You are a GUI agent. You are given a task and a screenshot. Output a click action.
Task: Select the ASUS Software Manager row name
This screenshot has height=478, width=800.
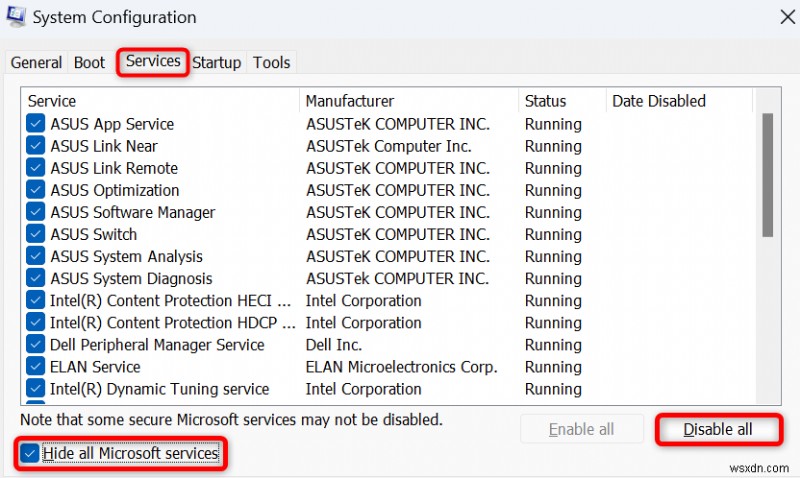(x=133, y=212)
